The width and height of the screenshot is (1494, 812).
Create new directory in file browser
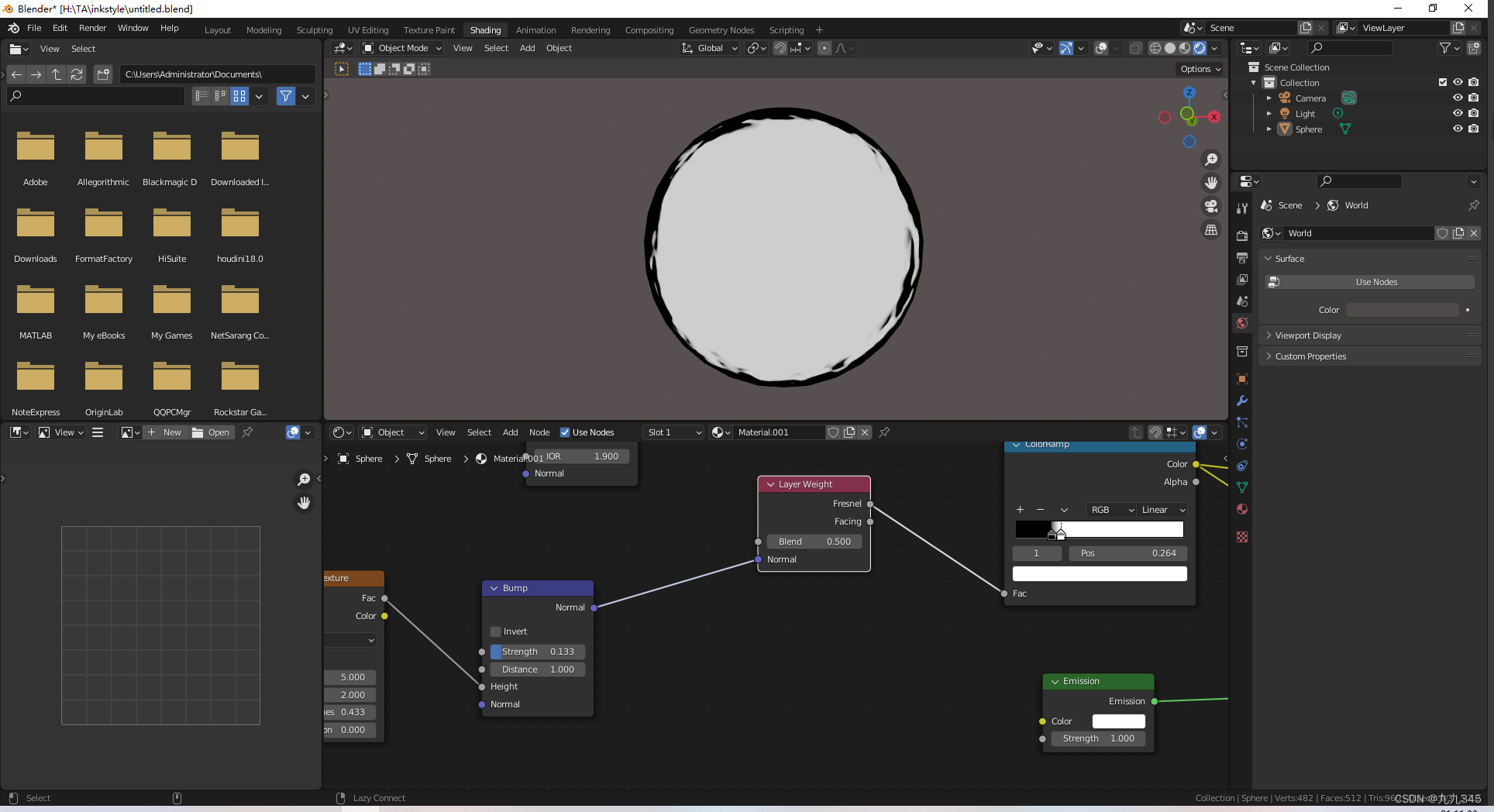103,74
